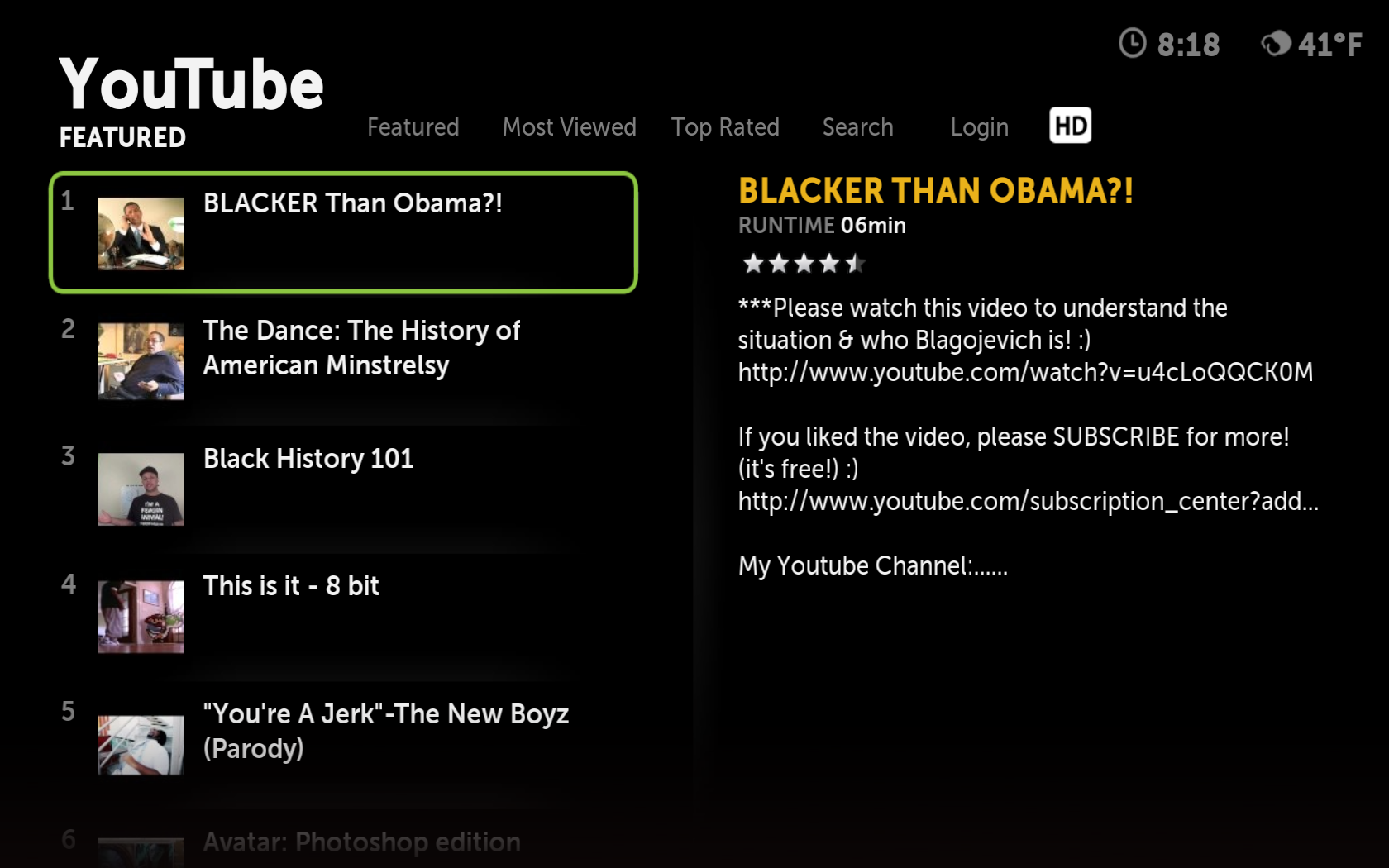Toggle the HD quality icon
Image resolution: width=1389 pixels, height=868 pixels.
(1070, 126)
